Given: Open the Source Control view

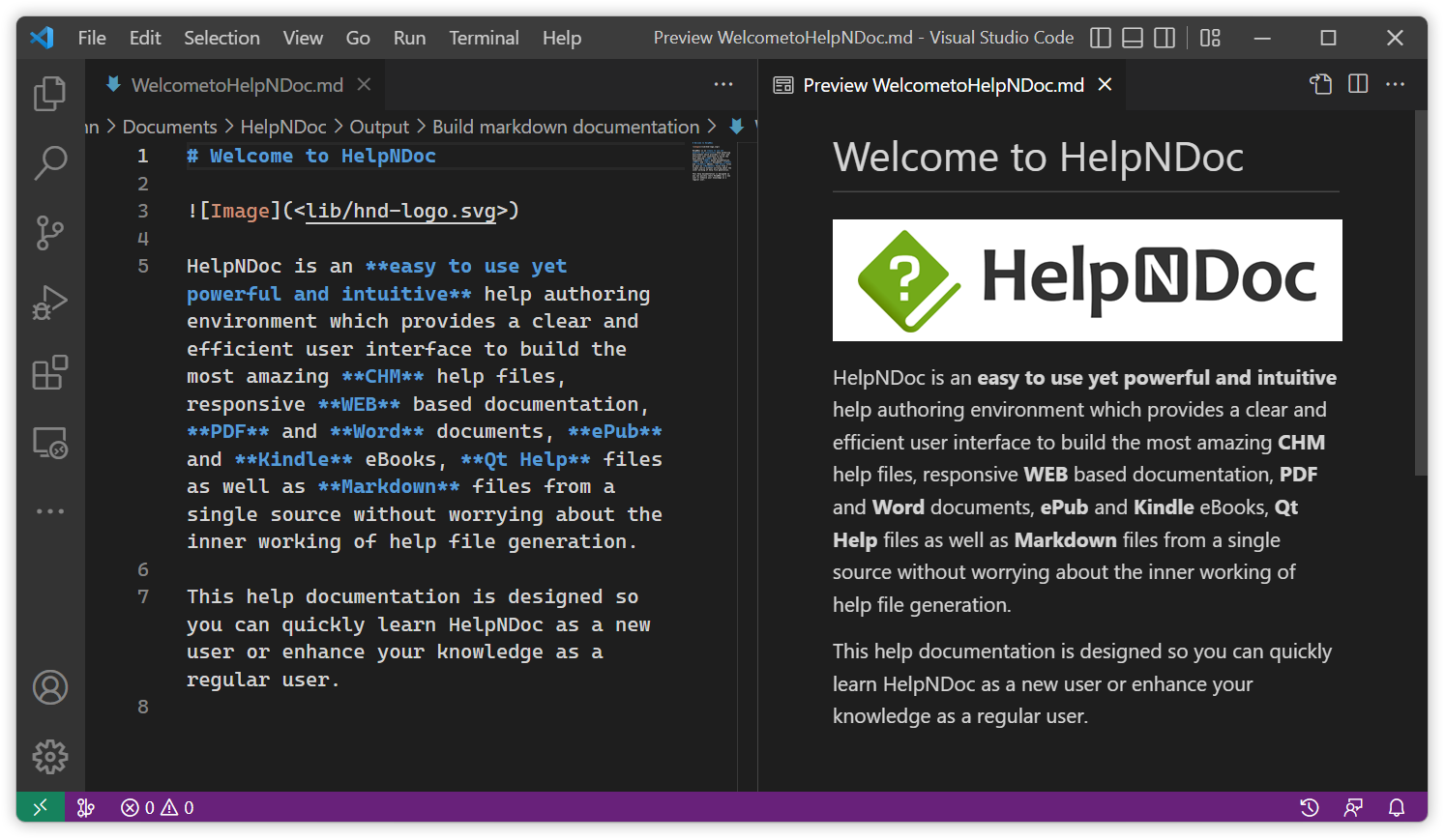Looking at the screenshot, I should 50,233.
